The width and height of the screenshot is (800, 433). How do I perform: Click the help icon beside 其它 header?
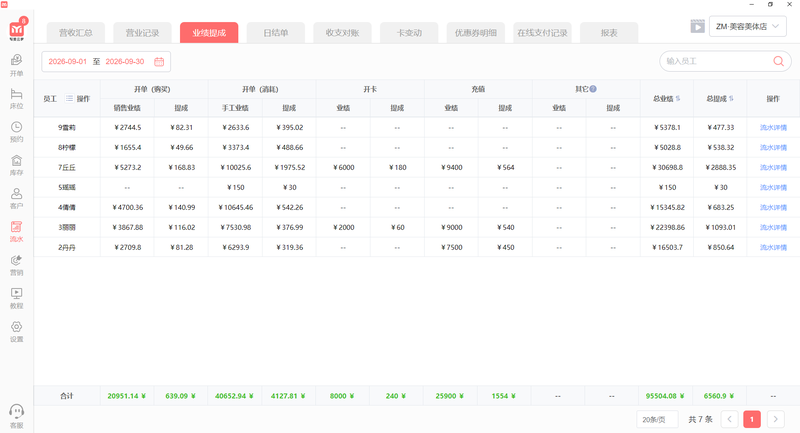[593, 89]
